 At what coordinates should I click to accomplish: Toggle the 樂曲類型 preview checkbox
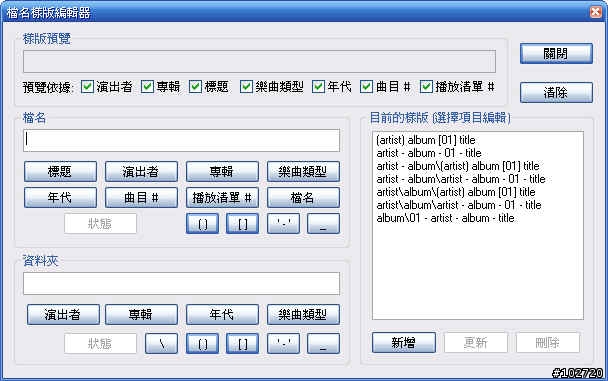(x=246, y=86)
